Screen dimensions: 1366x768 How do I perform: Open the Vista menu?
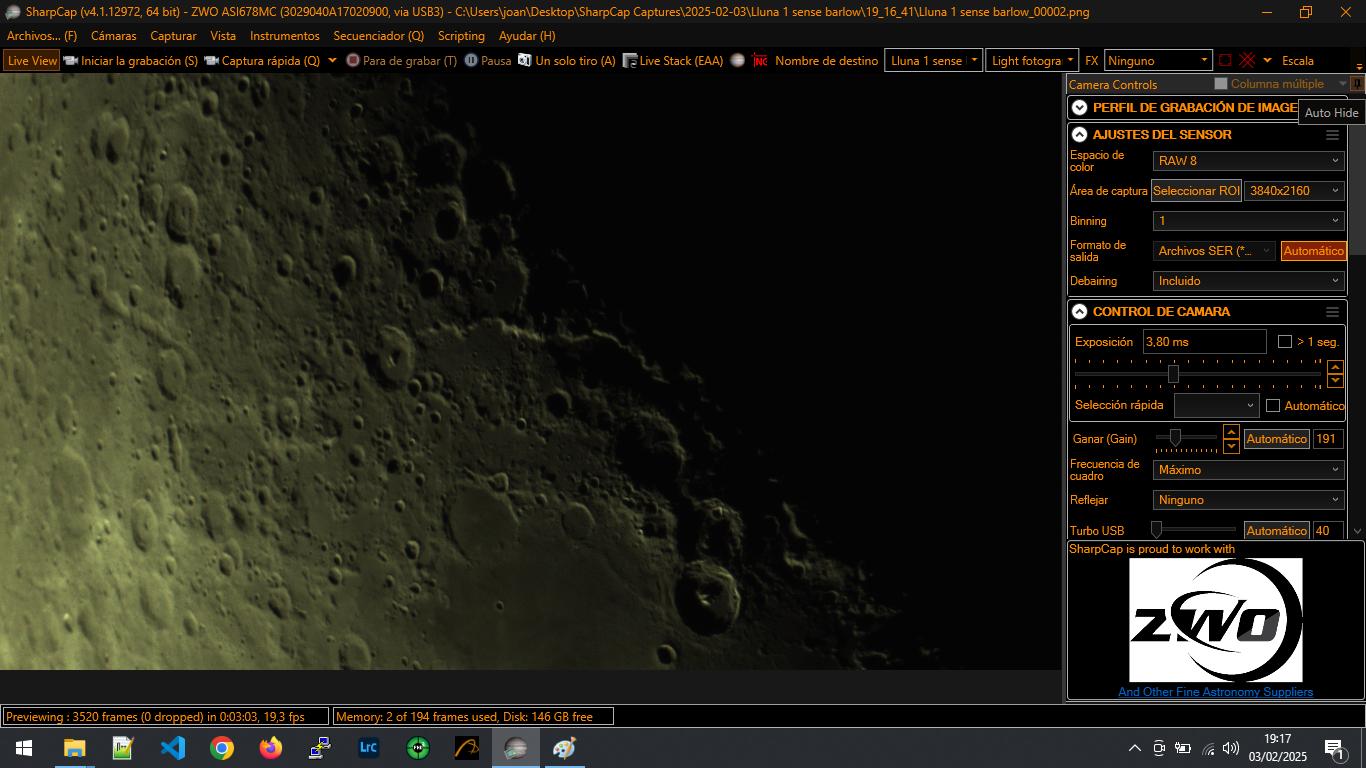[x=223, y=36]
